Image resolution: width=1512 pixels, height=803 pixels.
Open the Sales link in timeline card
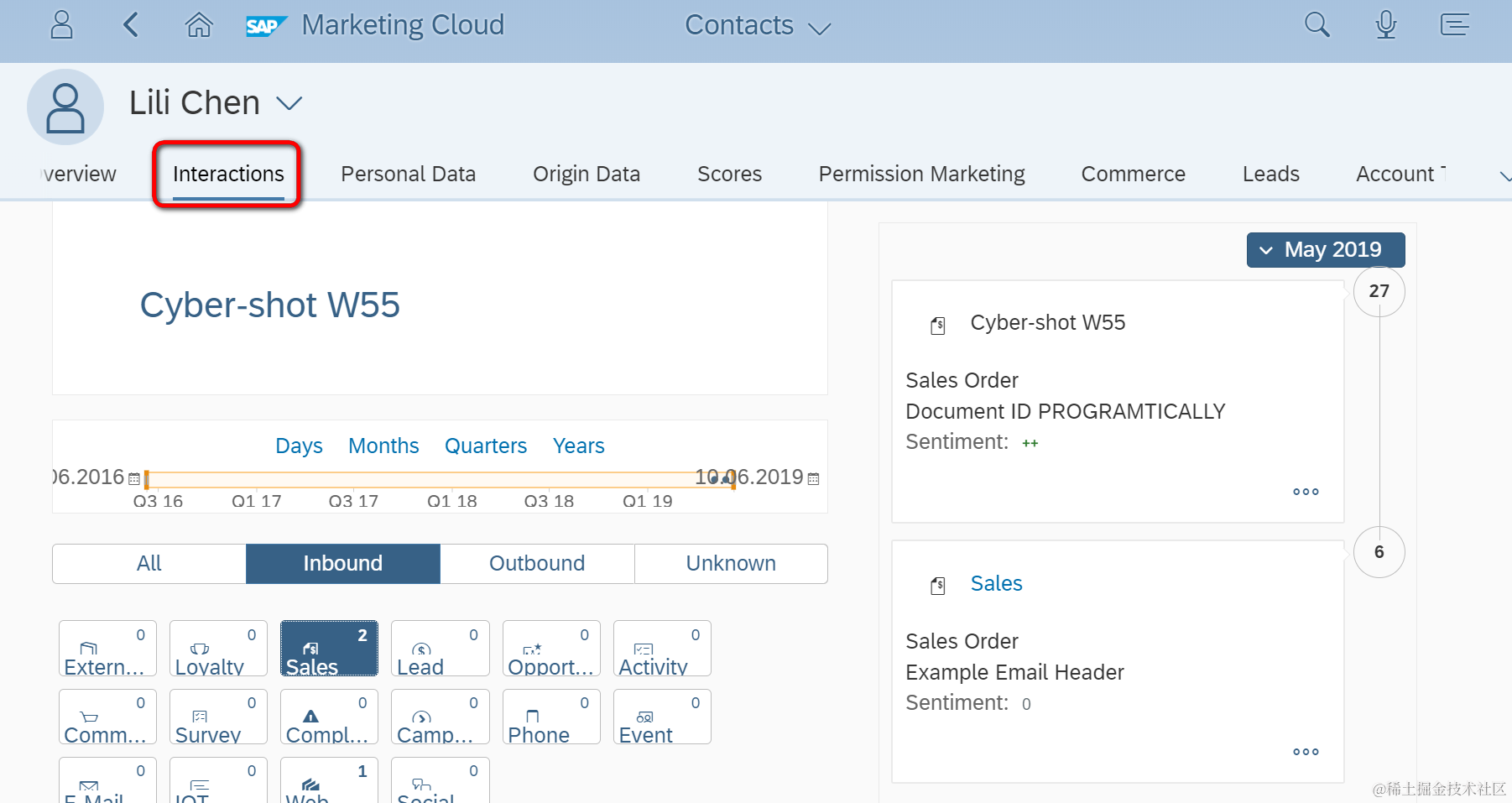[997, 583]
